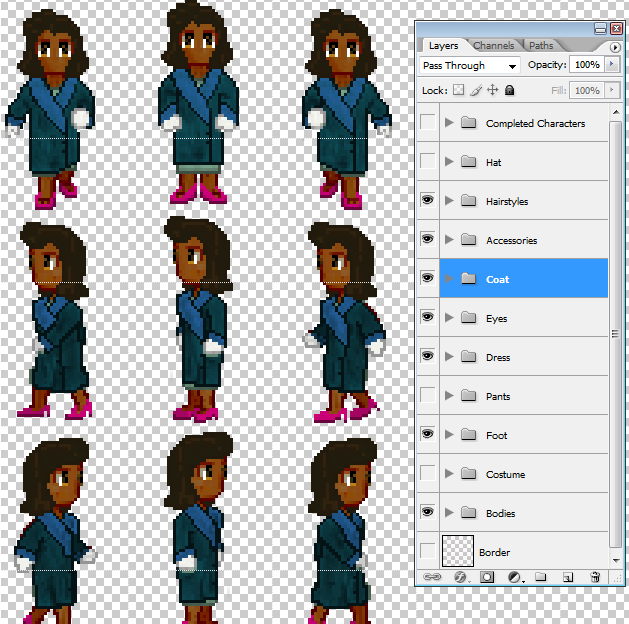Switch to the Channels tab
This screenshot has width=629, height=624.
click(x=493, y=45)
